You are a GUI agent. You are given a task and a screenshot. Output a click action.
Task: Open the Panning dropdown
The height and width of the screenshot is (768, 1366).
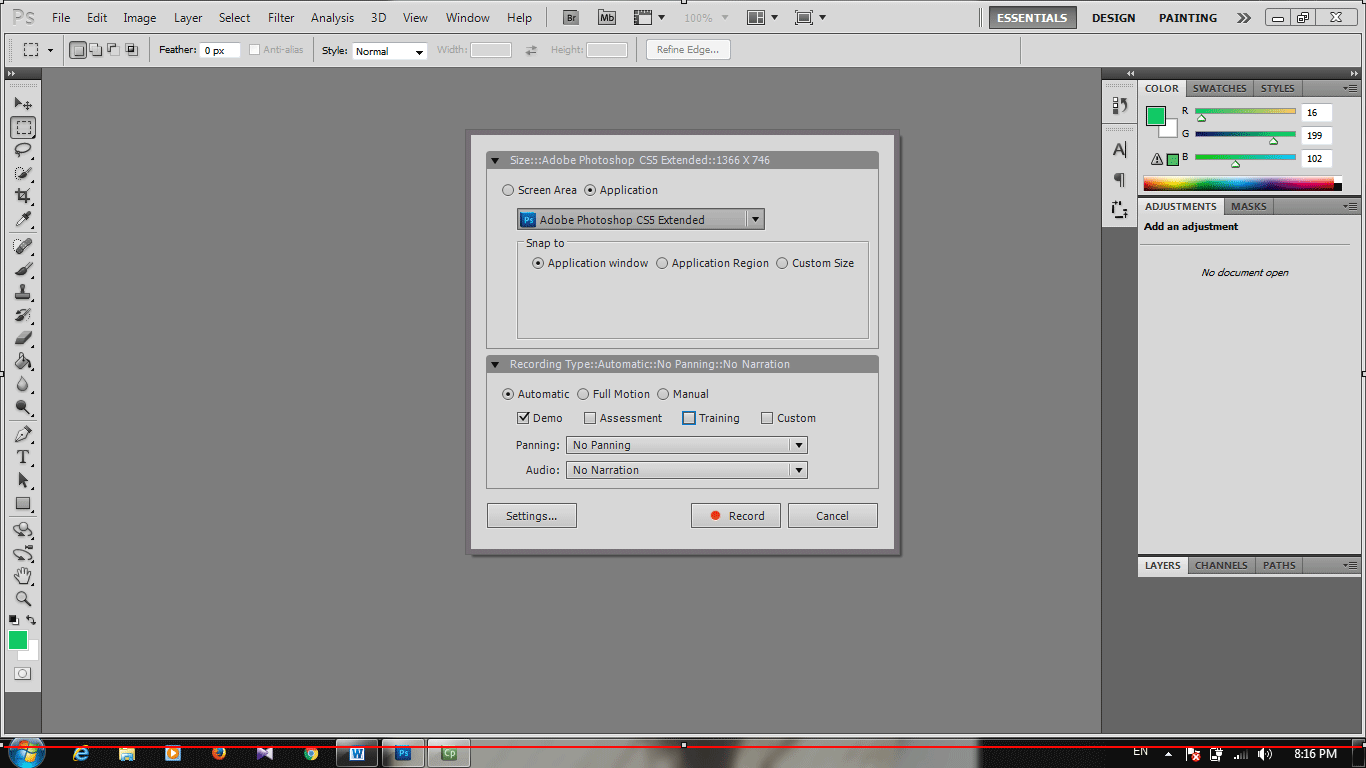click(687, 445)
